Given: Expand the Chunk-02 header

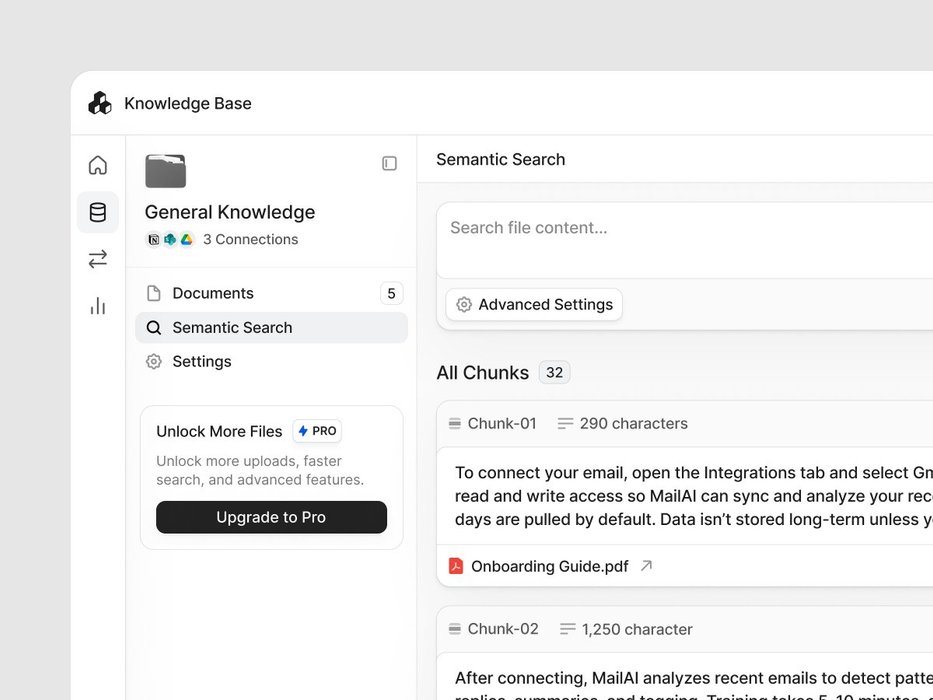Looking at the screenshot, I should tap(502, 629).
